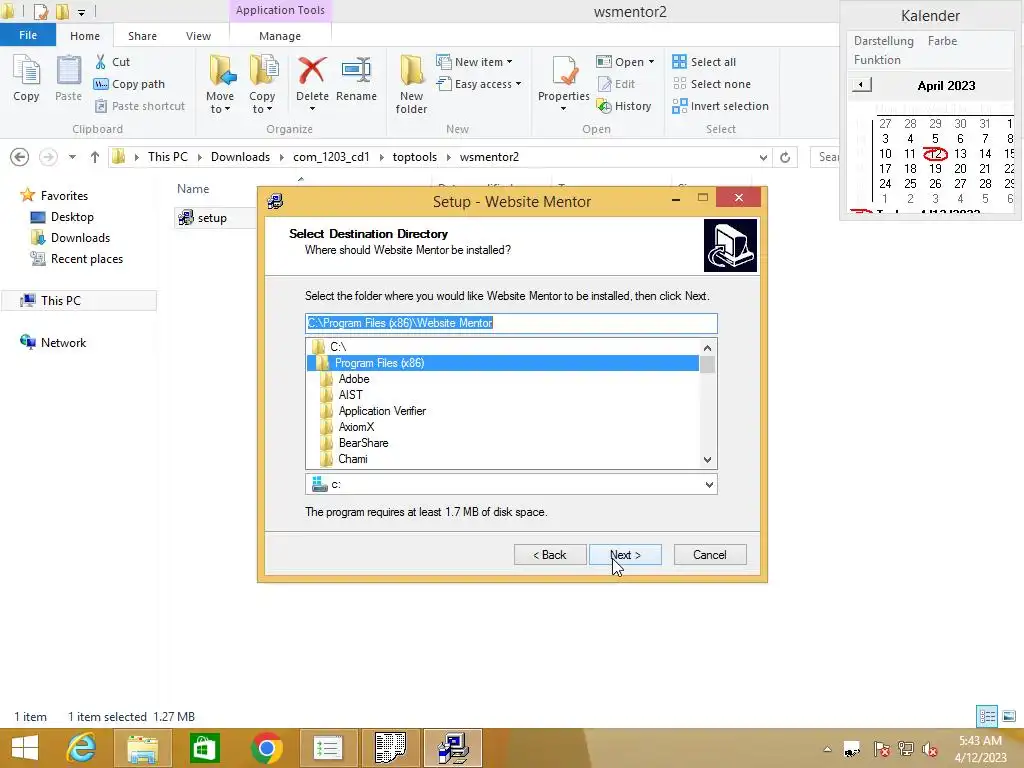Image resolution: width=1024 pixels, height=768 pixels.
Task: Open Darstellung menu in Kalender
Action: tap(884, 40)
